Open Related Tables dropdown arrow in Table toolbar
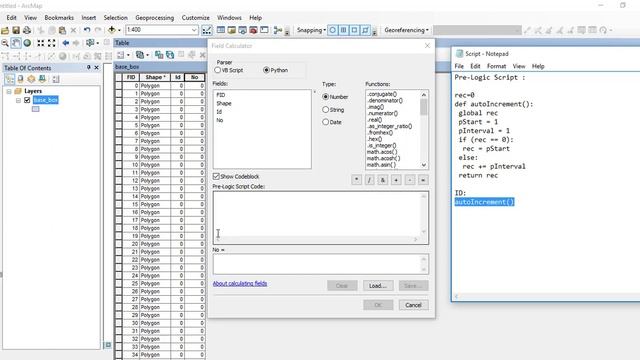640x360 pixels. click(147, 55)
